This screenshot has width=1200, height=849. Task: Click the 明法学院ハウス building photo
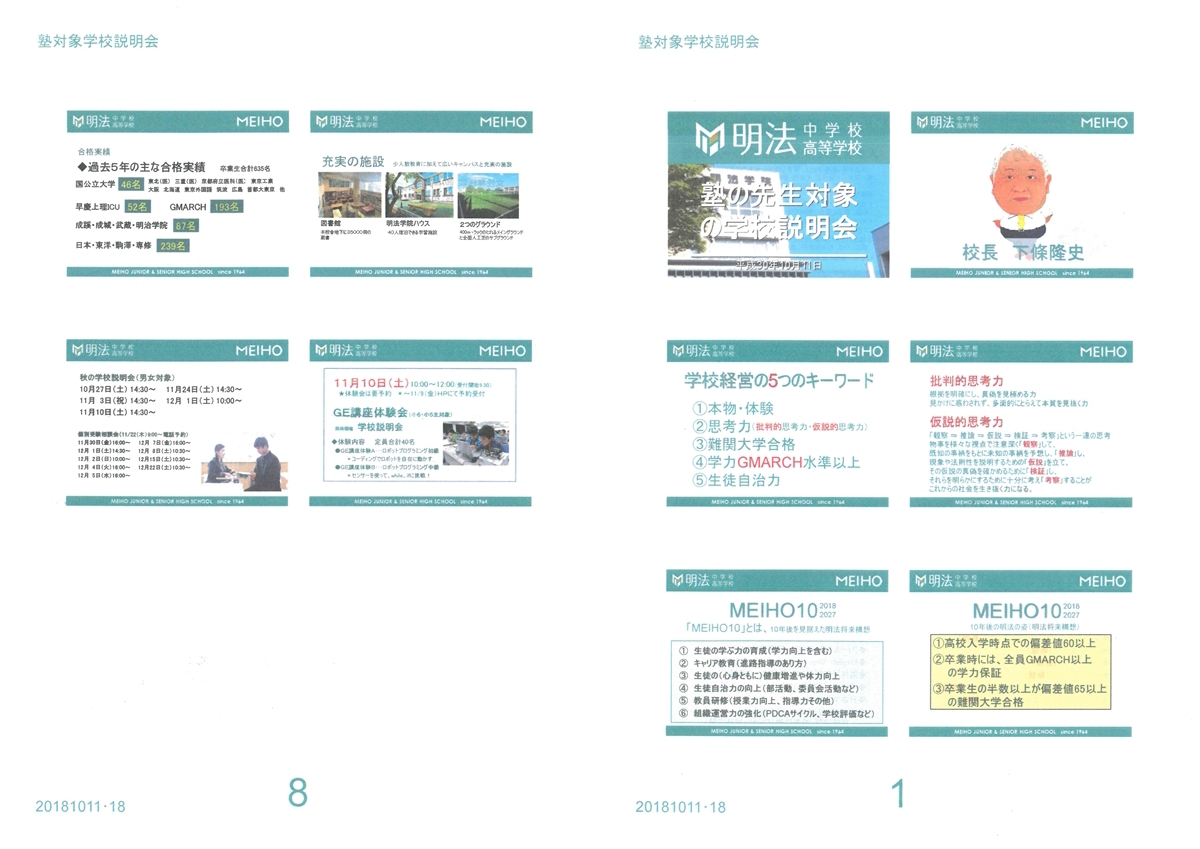(x=419, y=195)
